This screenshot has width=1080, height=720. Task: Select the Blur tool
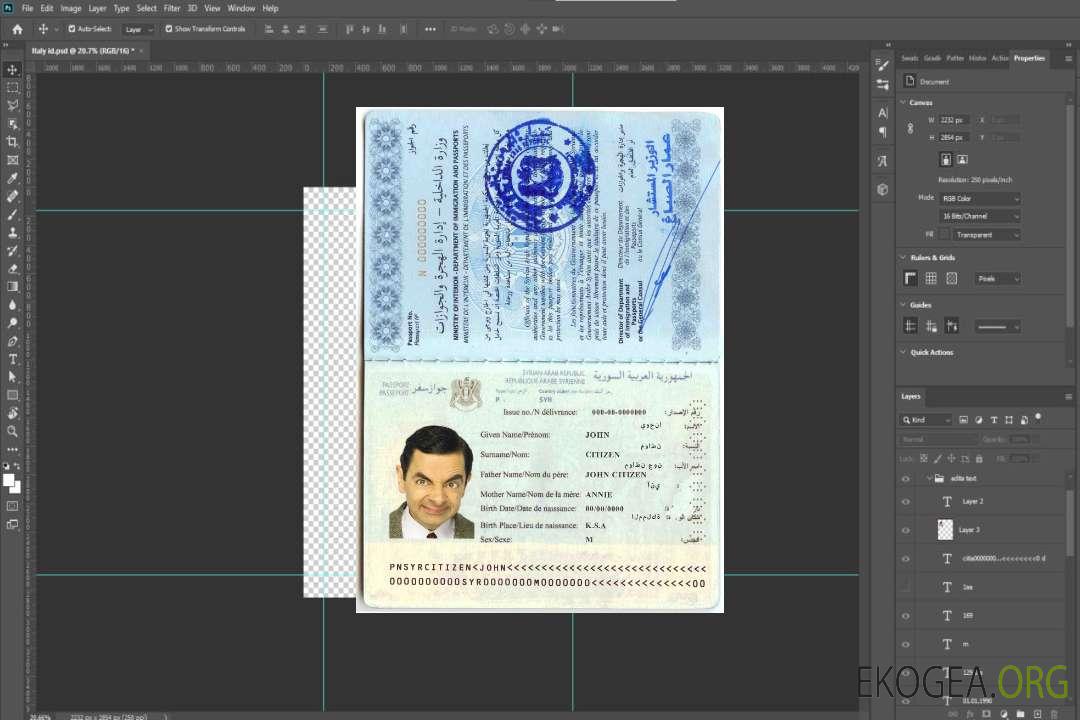(x=12, y=305)
